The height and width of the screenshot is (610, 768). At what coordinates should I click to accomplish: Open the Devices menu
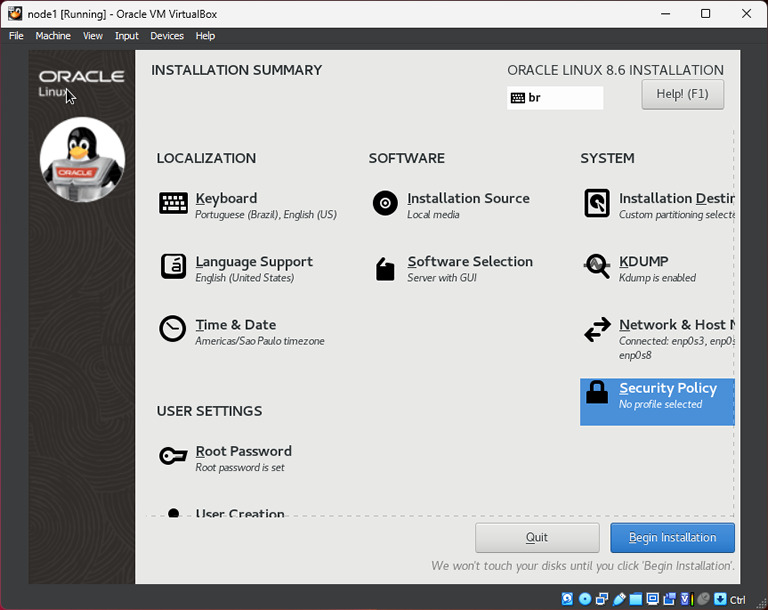pyautogui.click(x=167, y=36)
